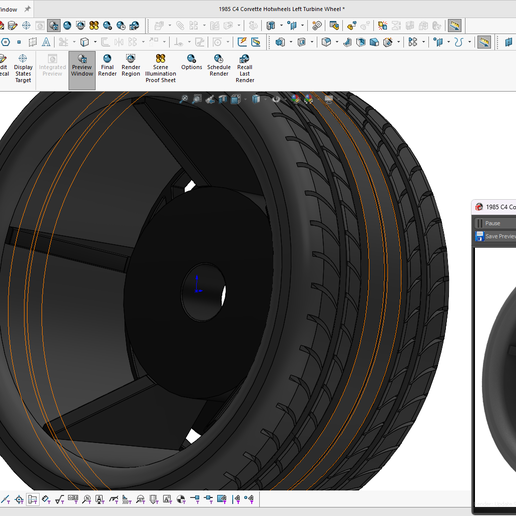Toggle the highlighted bottom toolbar dimension icon
Viewport: 516px width, 516px height.
(x=32, y=499)
